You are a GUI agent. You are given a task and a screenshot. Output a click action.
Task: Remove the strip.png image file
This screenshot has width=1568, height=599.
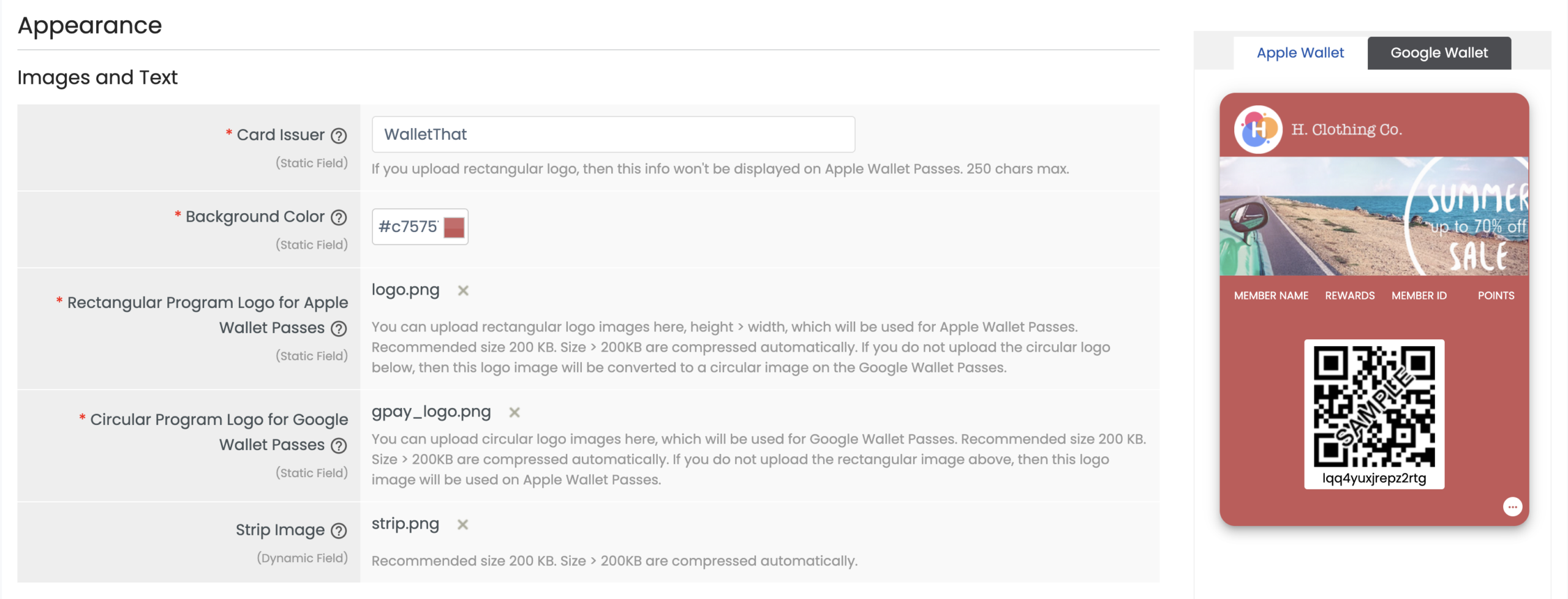pos(462,525)
